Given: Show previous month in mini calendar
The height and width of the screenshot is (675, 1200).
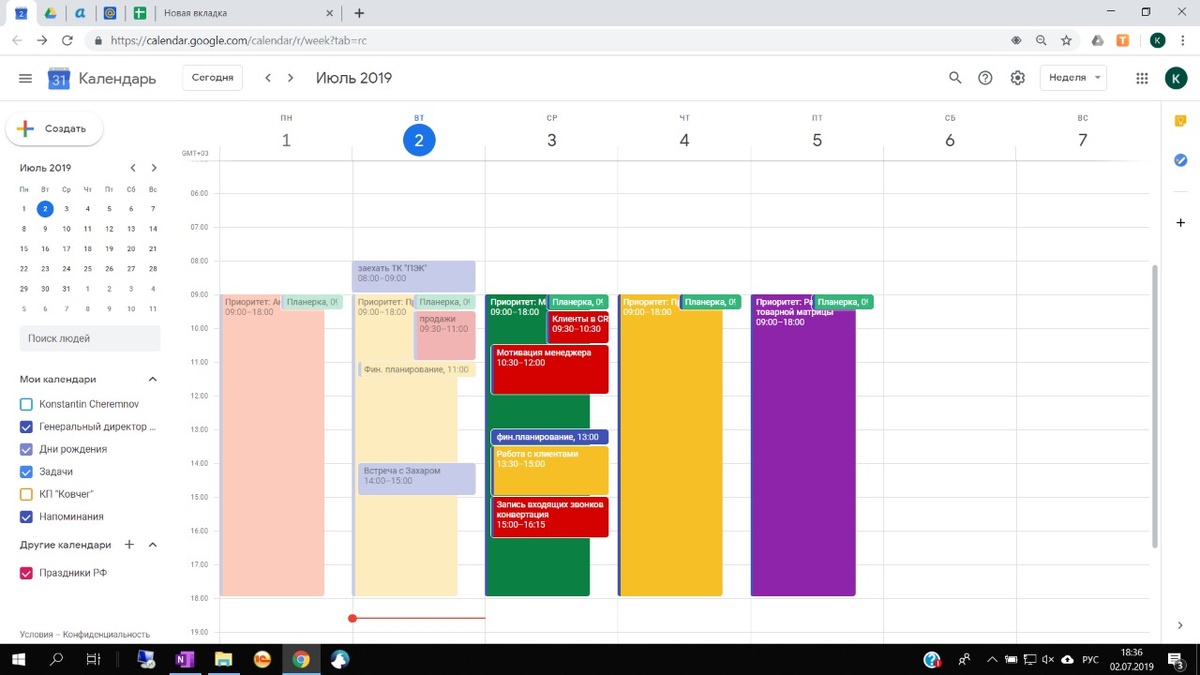Looking at the screenshot, I should pyautogui.click(x=133, y=168).
